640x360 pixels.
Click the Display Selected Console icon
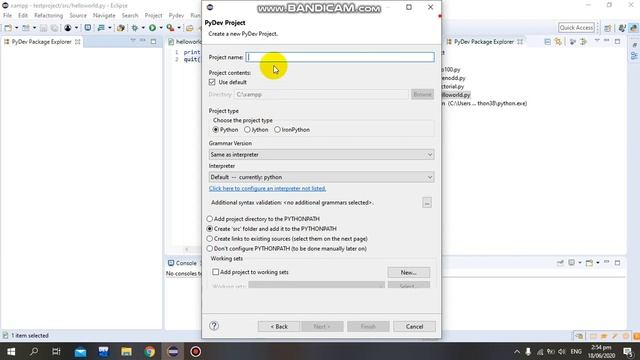(x=571, y=263)
